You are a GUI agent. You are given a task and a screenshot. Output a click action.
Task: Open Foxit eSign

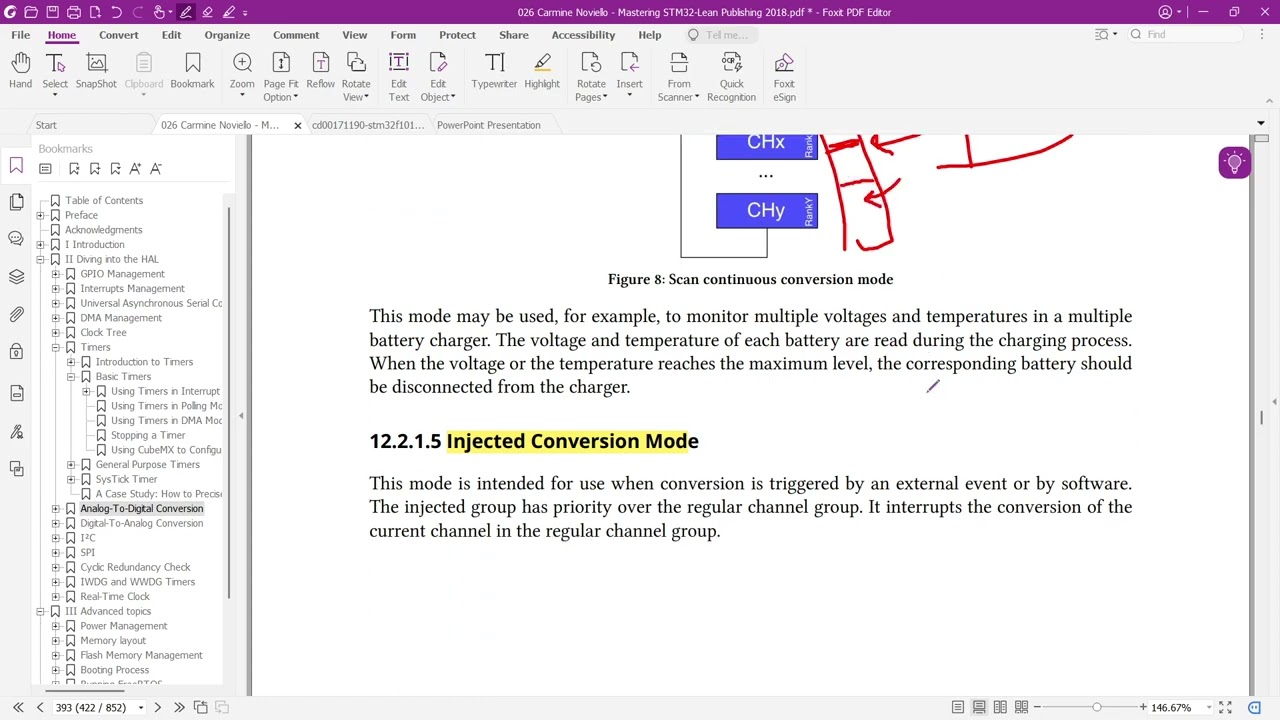[x=784, y=77]
